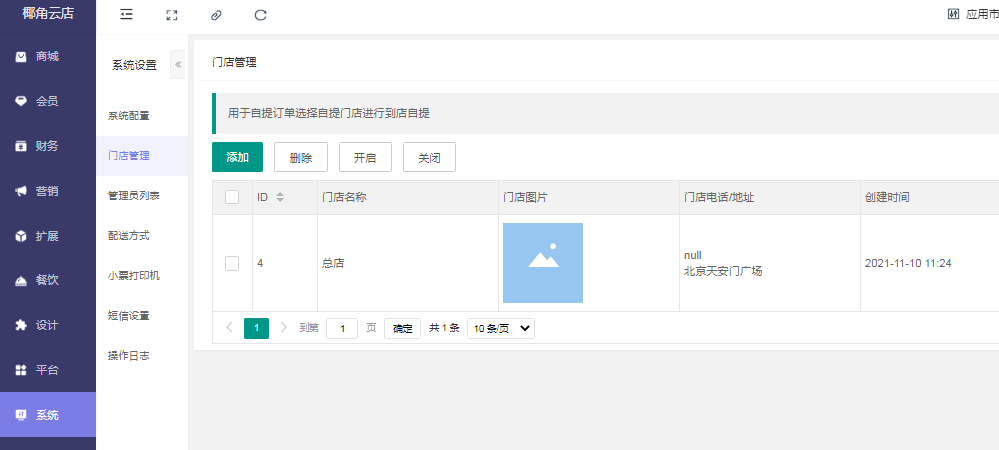Screen dimensions: 999x450
Task: Open the 会员 section in sidebar
Action: pos(47,101)
